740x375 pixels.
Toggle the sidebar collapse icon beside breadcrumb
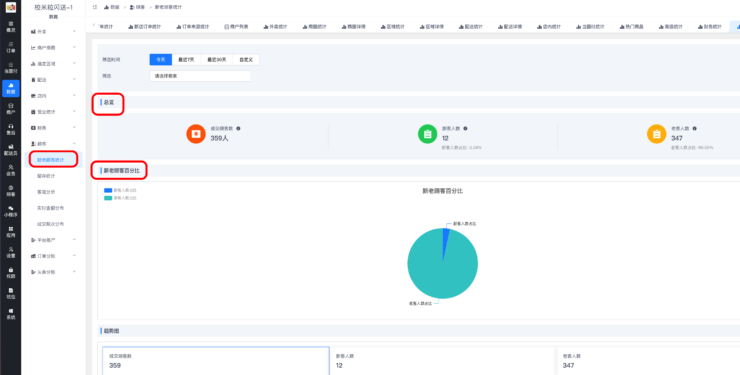pyautogui.click(x=95, y=7)
